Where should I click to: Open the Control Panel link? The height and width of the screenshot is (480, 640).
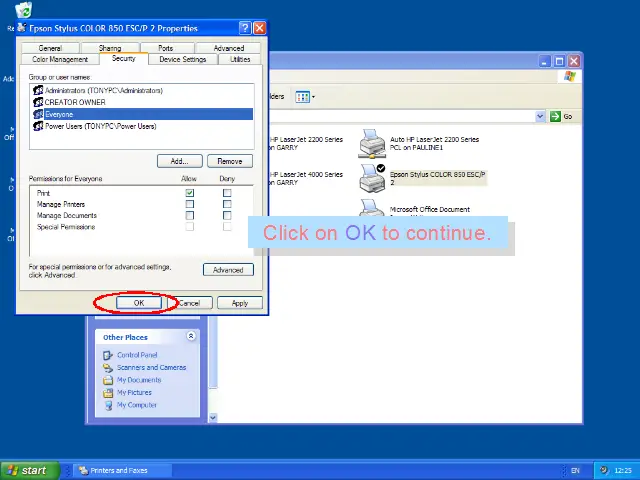[x=137, y=355]
